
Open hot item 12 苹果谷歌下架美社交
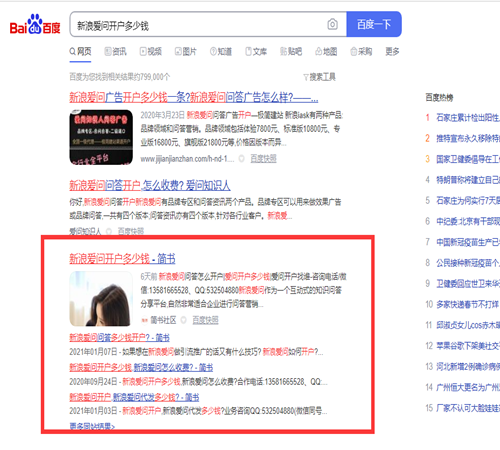[x=468, y=346]
